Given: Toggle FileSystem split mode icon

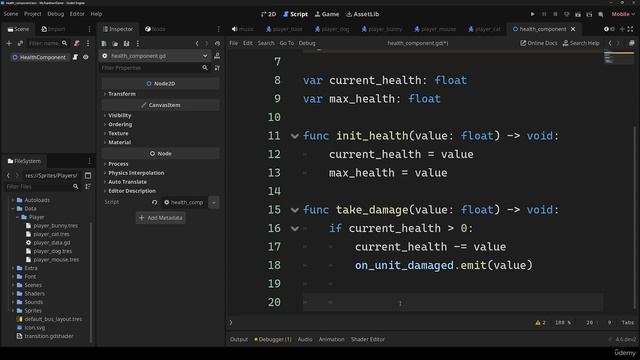Looking at the screenshot, I should 88,176.
